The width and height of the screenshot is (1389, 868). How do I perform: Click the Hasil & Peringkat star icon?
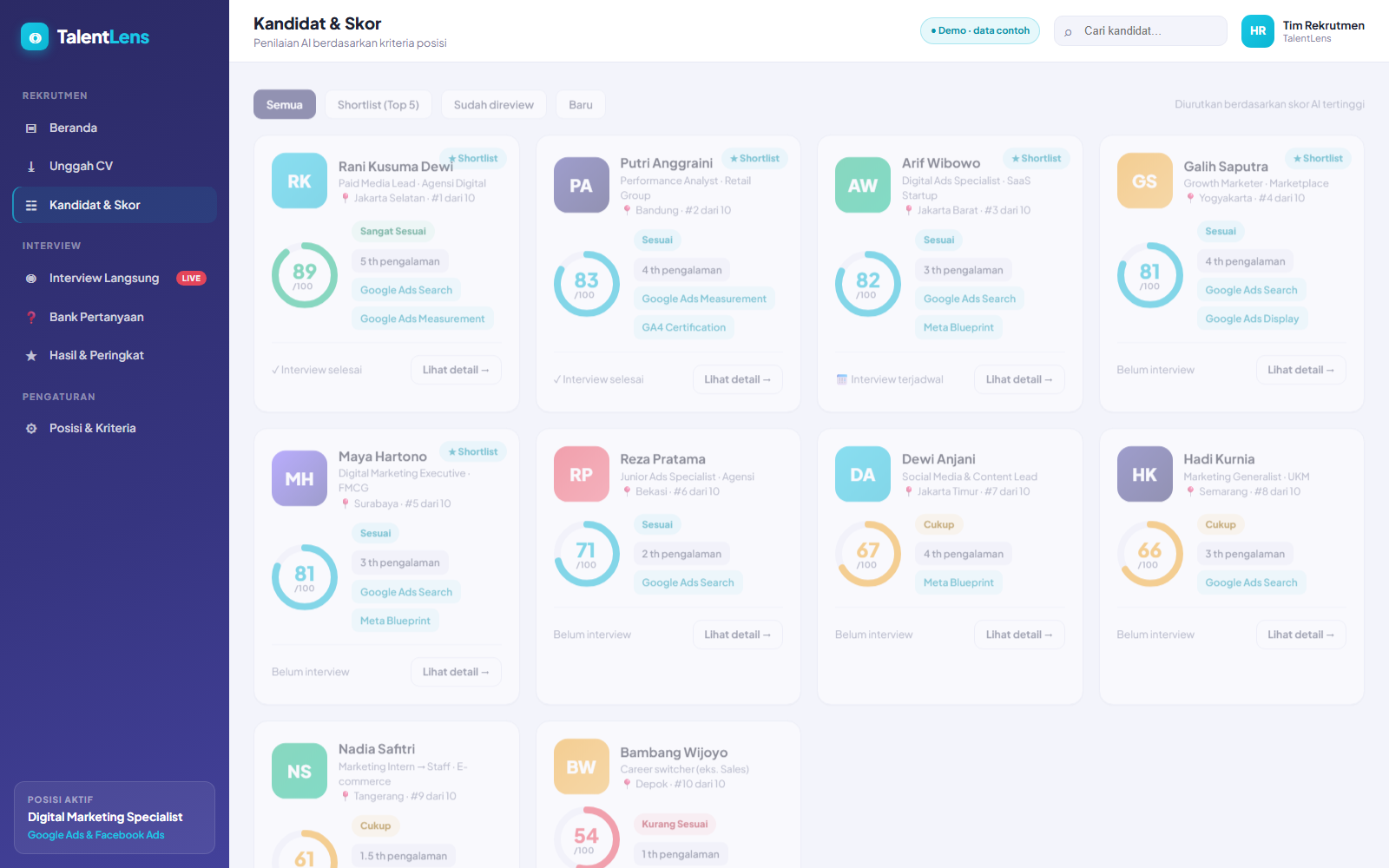(x=31, y=355)
